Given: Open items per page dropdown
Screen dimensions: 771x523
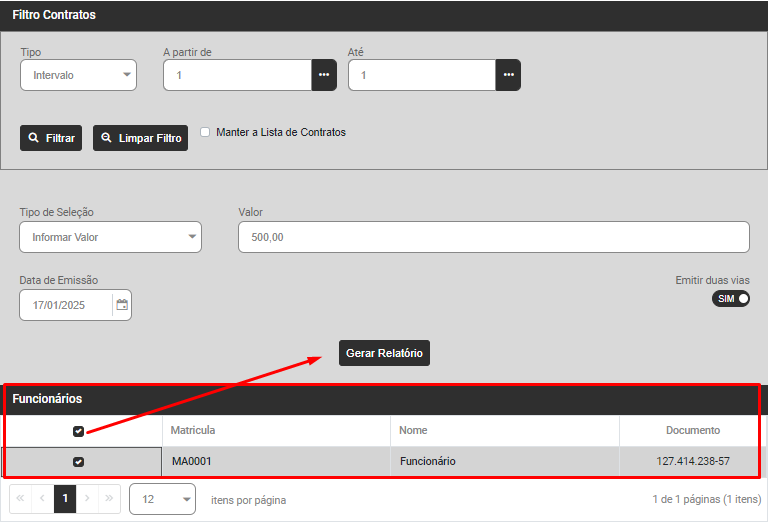Looking at the screenshot, I should [x=162, y=498].
